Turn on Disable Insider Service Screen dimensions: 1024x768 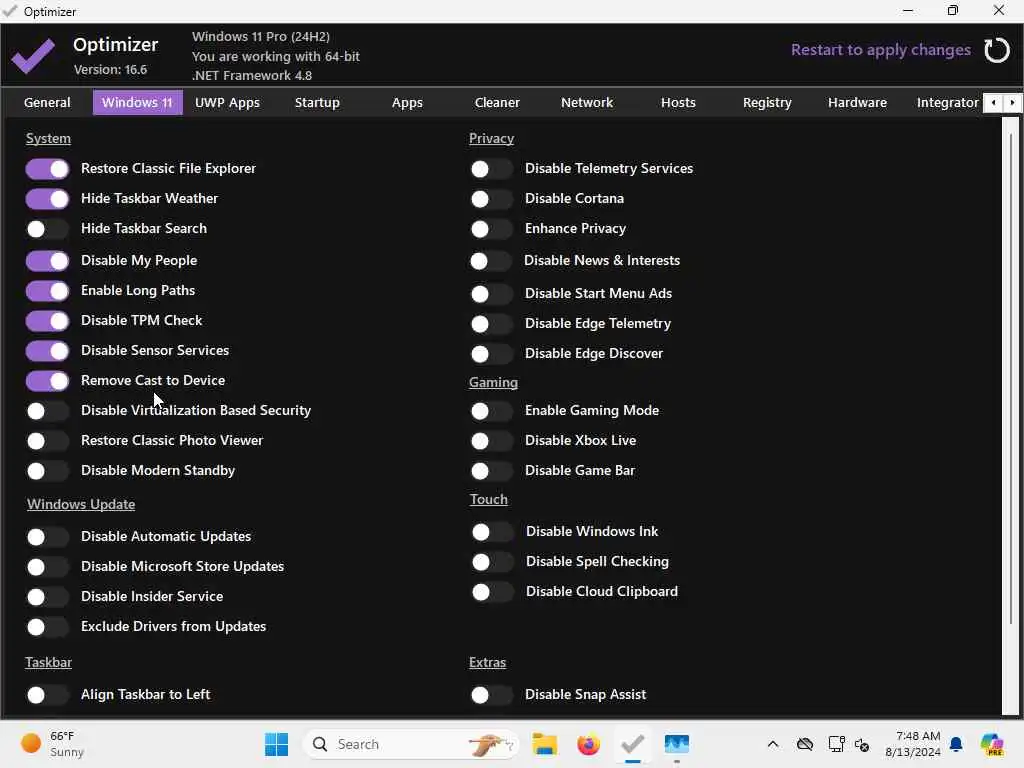(47, 597)
